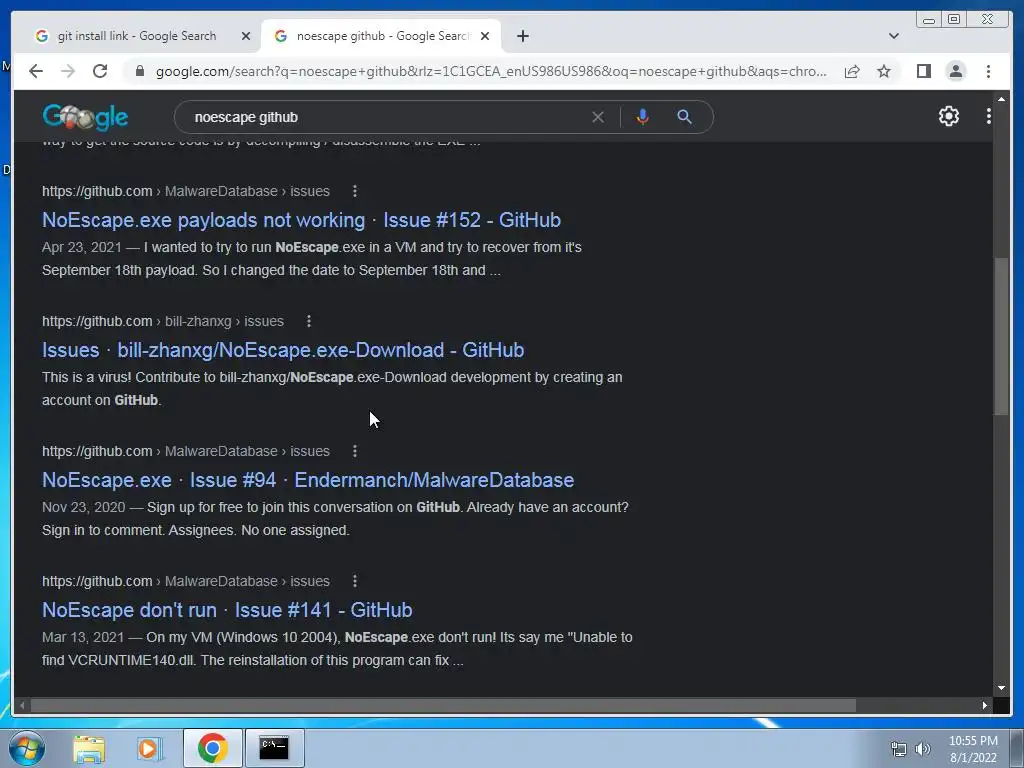Clear the search box with the X icon
The height and width of the screenshot is (768, 1024).
(x=598, y=117)
